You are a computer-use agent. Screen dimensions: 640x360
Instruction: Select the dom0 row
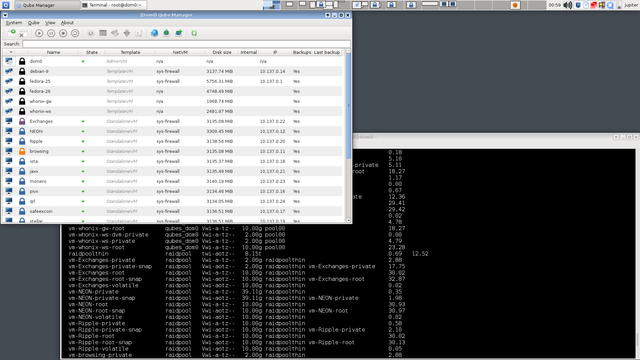point(173,61)
